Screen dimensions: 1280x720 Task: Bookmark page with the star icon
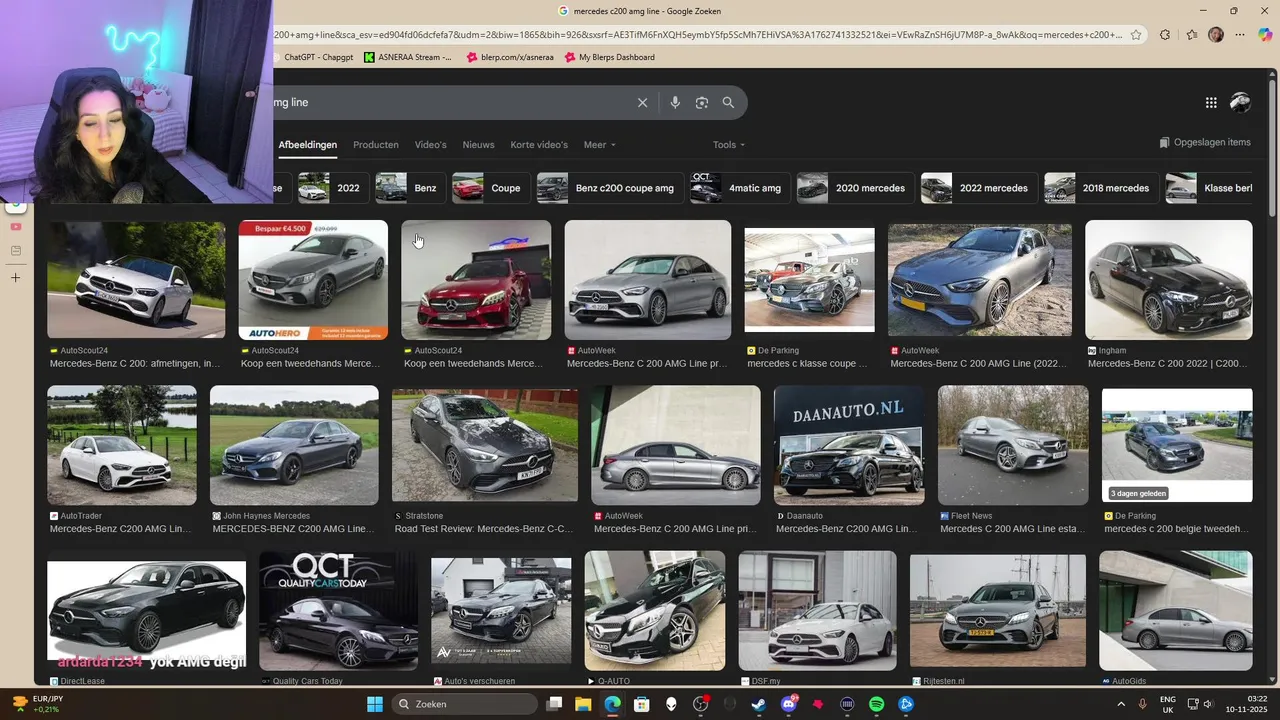[x=1136, y=34]
